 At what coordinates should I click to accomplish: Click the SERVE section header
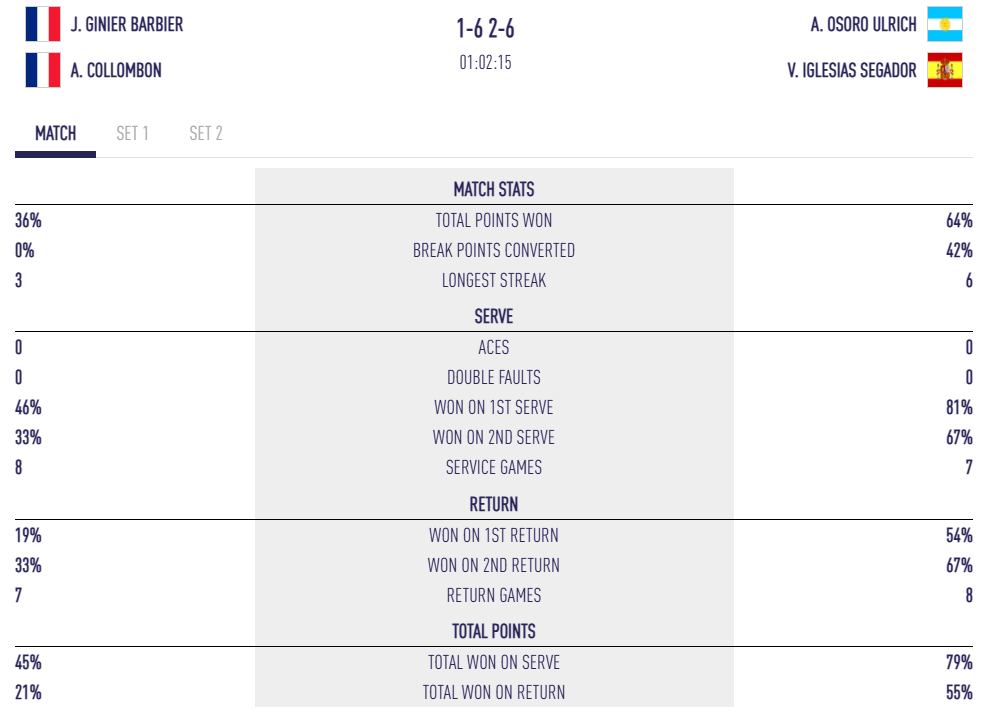click(493, 316)
